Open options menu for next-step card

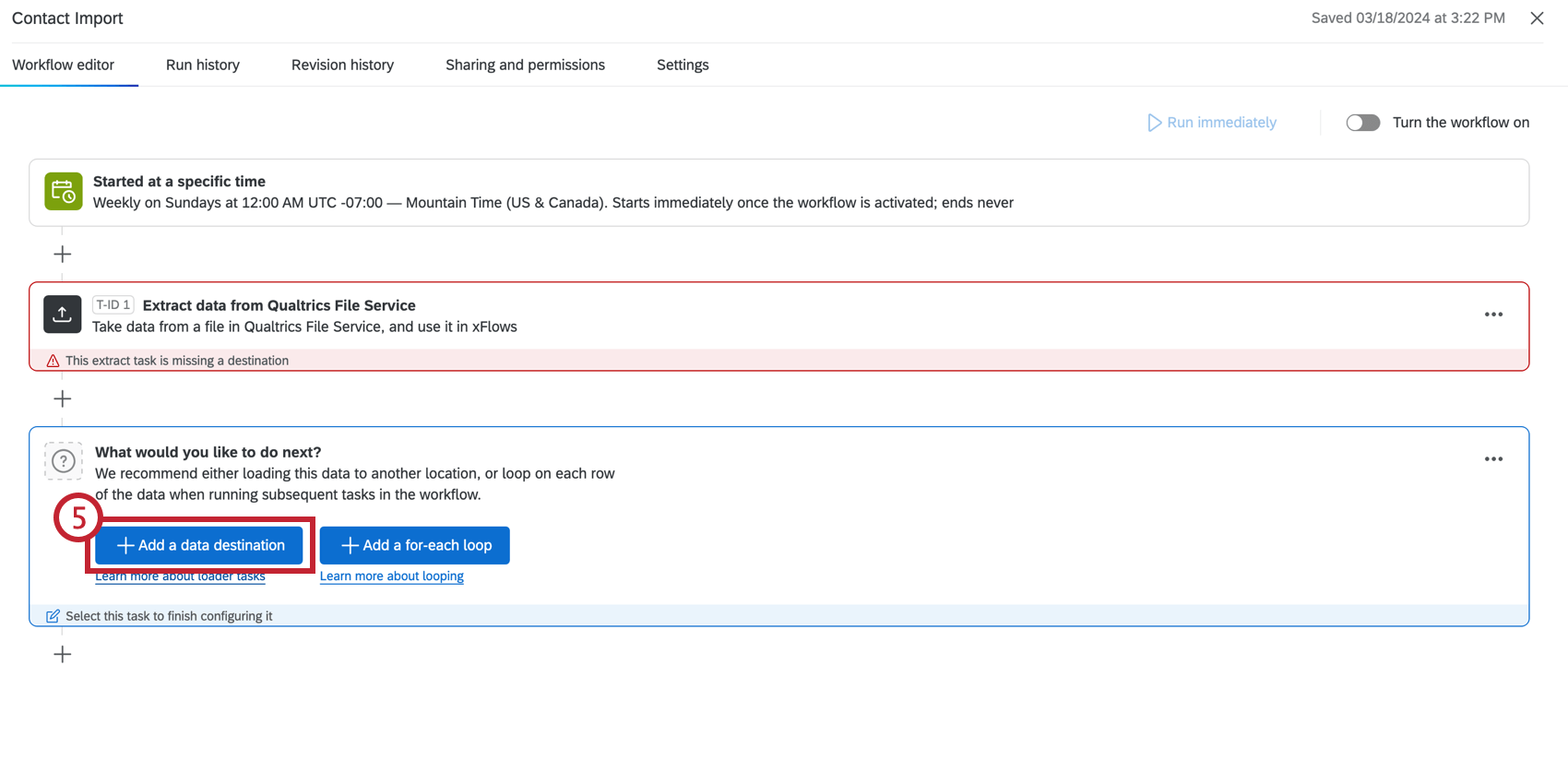point(1493,459)
